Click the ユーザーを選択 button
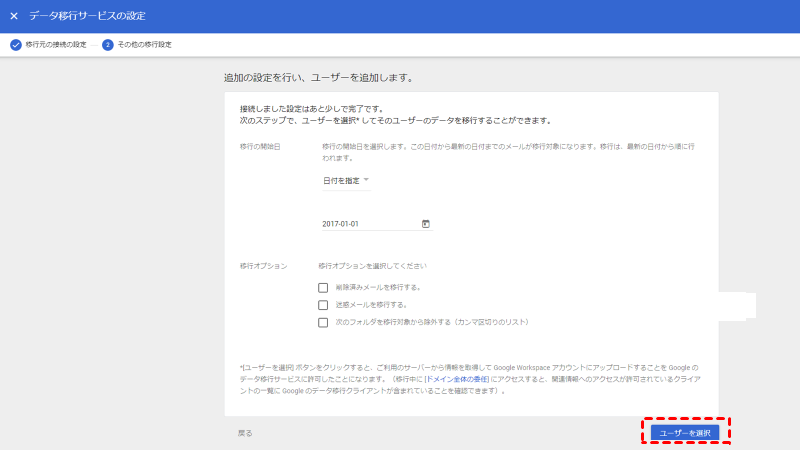This screenshot has height=450, width=800. point(685,433)
